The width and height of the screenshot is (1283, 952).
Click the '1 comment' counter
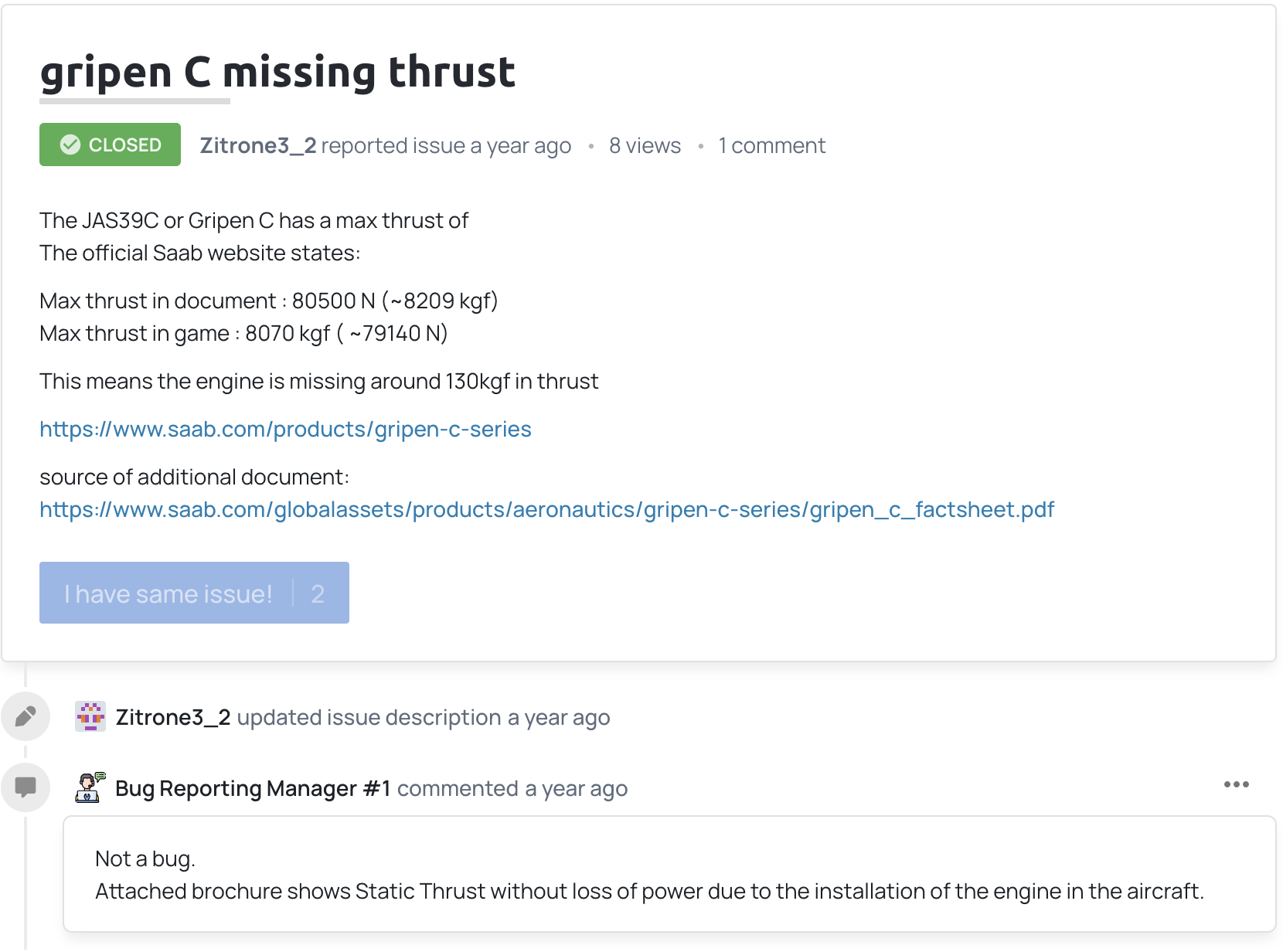click(x=771, y=145)
